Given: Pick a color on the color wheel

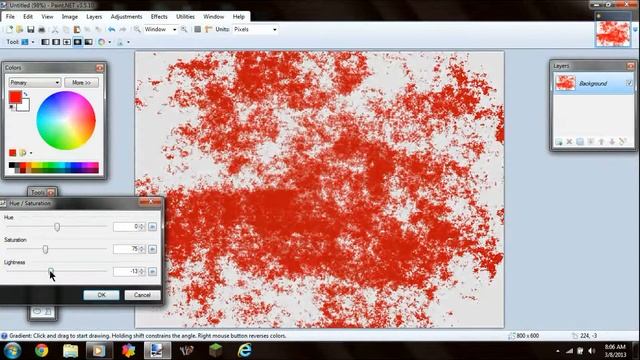Looking at the screenshot, I should (66, 120).
